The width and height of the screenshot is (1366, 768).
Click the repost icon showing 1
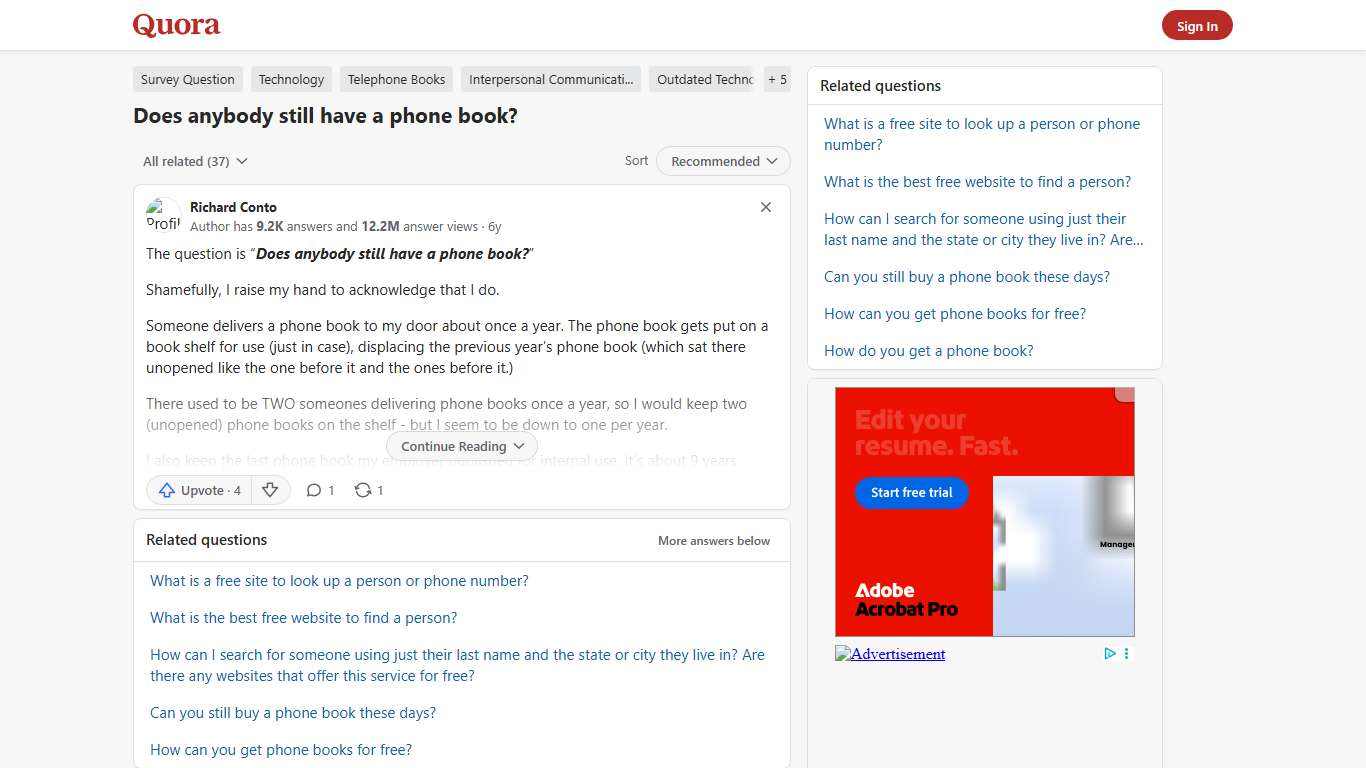click(x=362, y=490)
